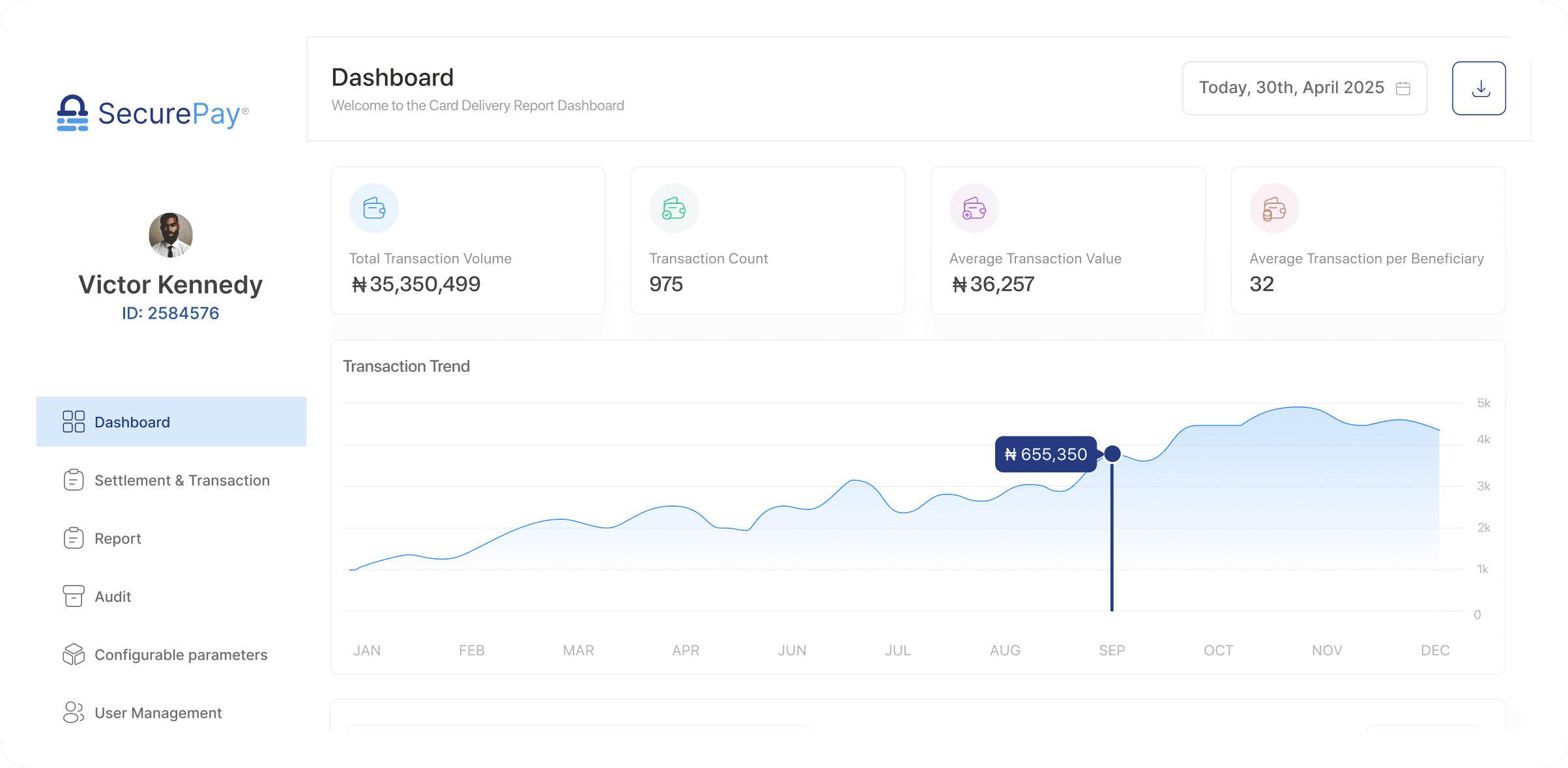The width and height of the screenshot is (1568, 768).
Task: Click the SecurePay lock logo
Action: (72, 113)
